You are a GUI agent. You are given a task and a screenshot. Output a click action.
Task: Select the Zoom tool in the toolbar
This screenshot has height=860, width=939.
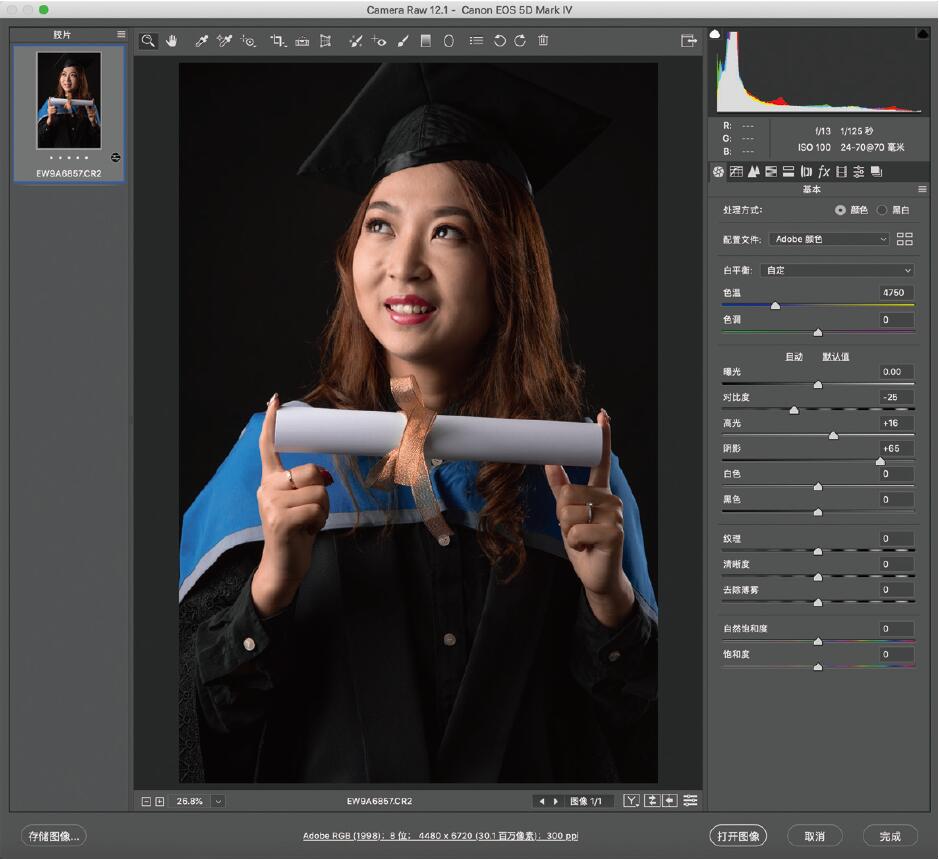[148, 41]
